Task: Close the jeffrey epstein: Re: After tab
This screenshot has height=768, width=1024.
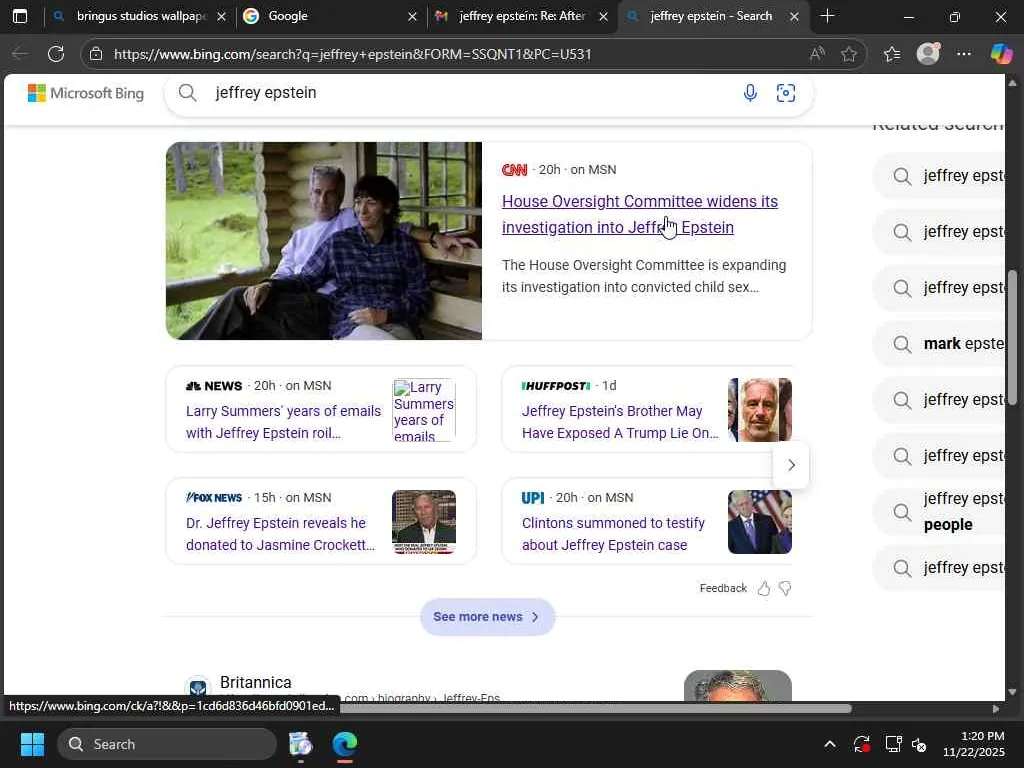Action: tap(603, 16)
